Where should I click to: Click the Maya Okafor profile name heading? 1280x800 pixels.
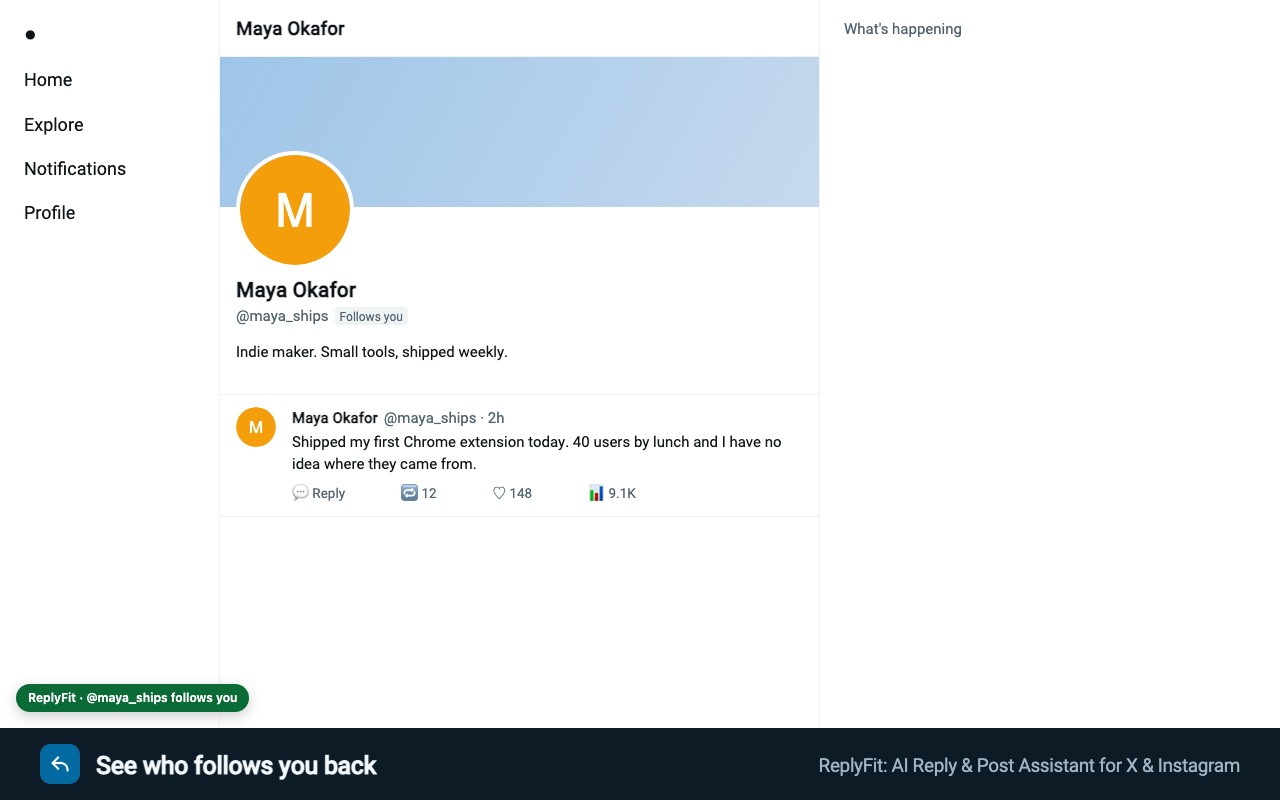point(296,290)
